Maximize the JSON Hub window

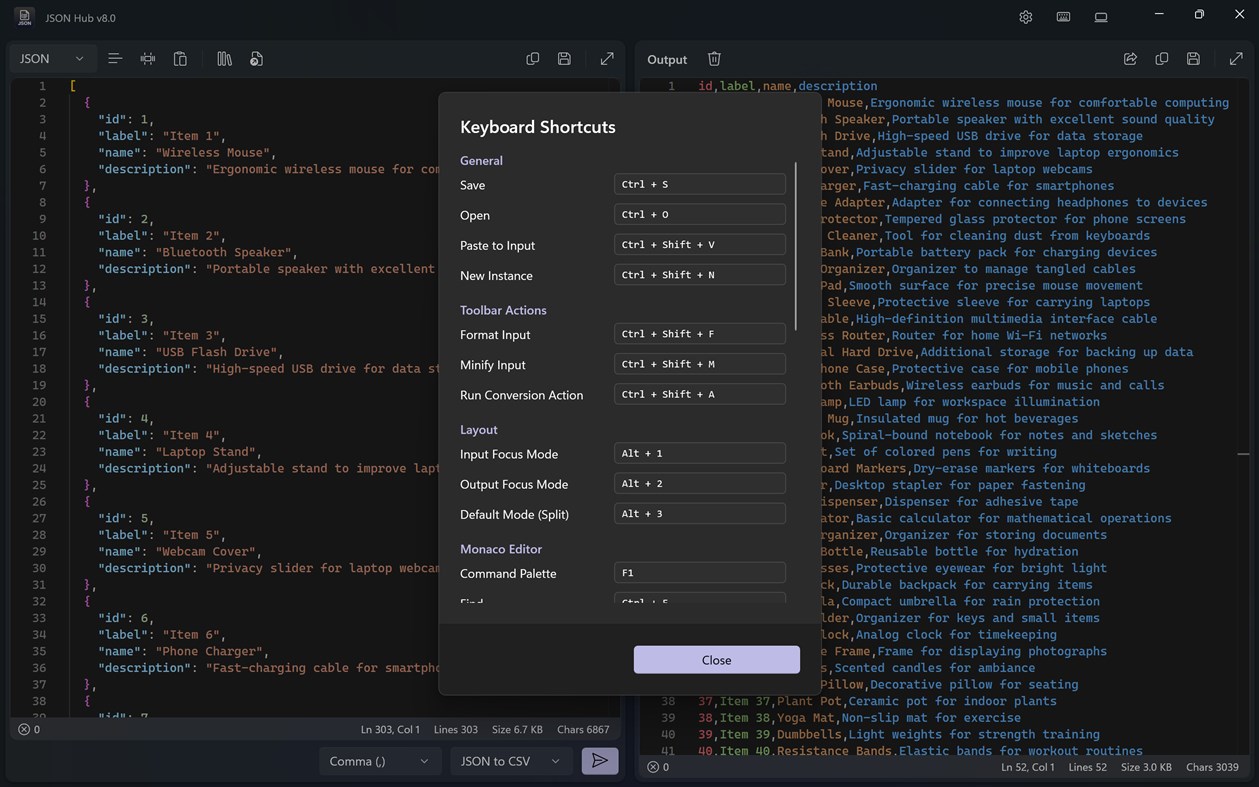click(1198, 15)
